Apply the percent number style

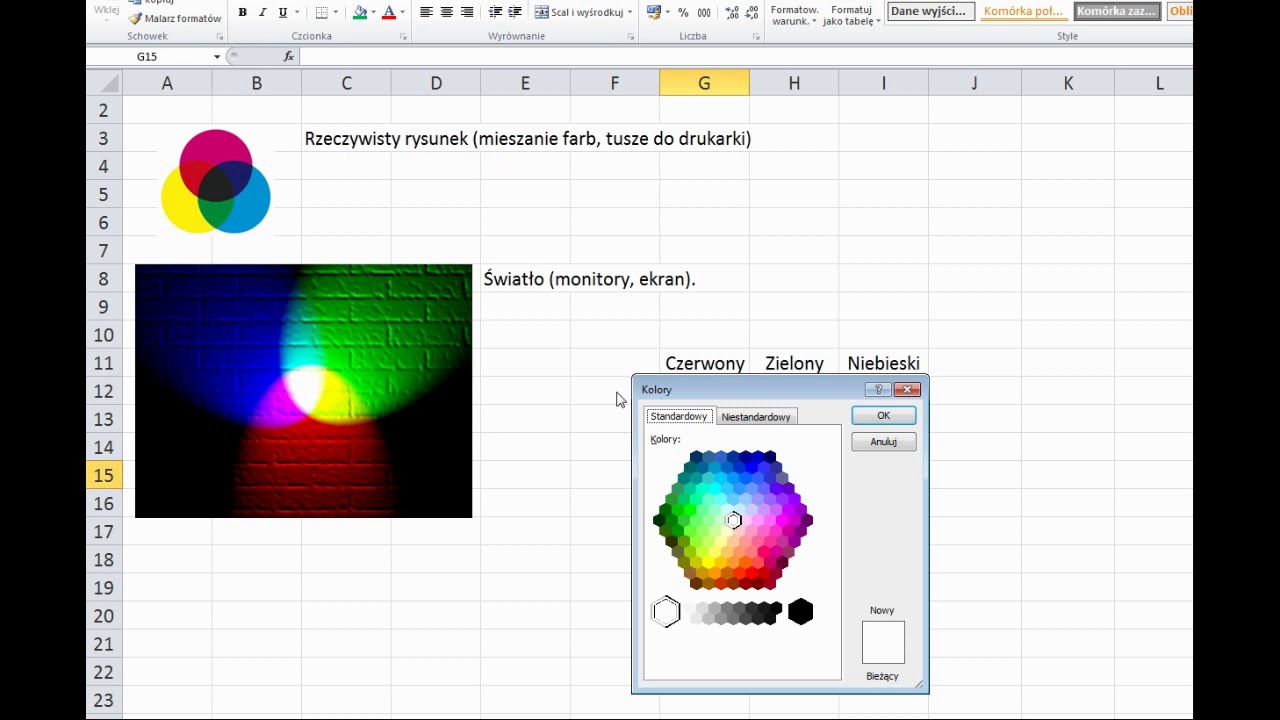pos(683,12)
